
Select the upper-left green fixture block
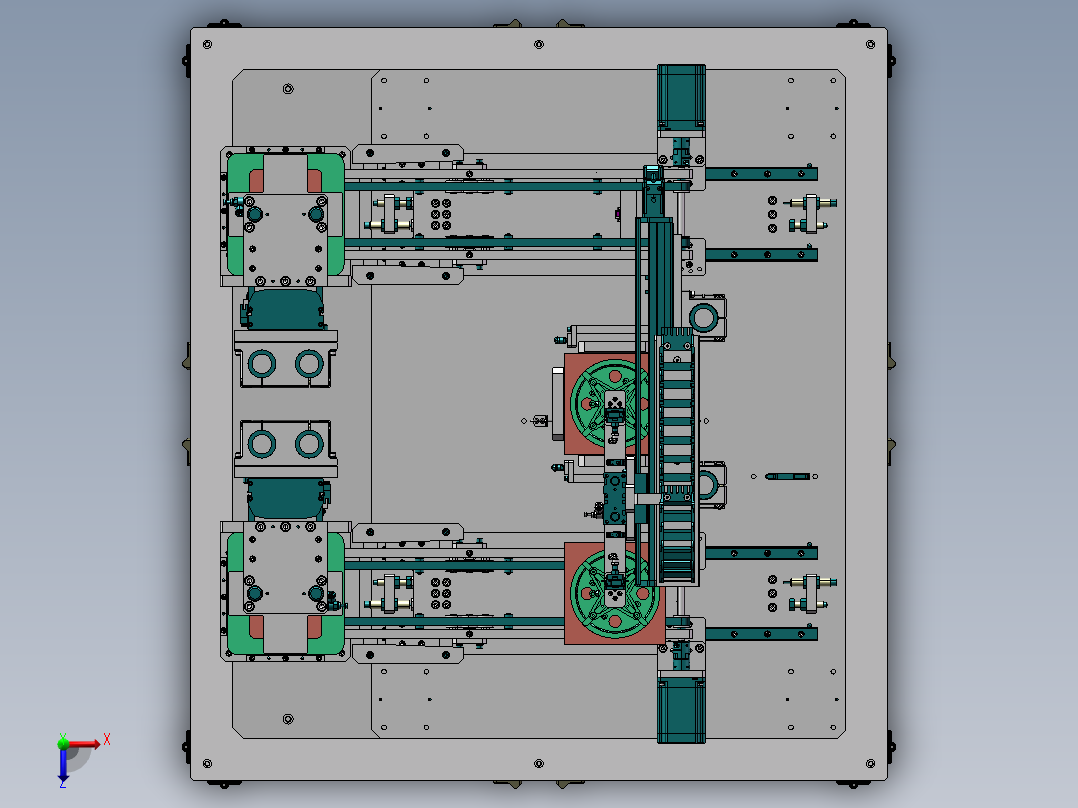[x=285, y=214]
